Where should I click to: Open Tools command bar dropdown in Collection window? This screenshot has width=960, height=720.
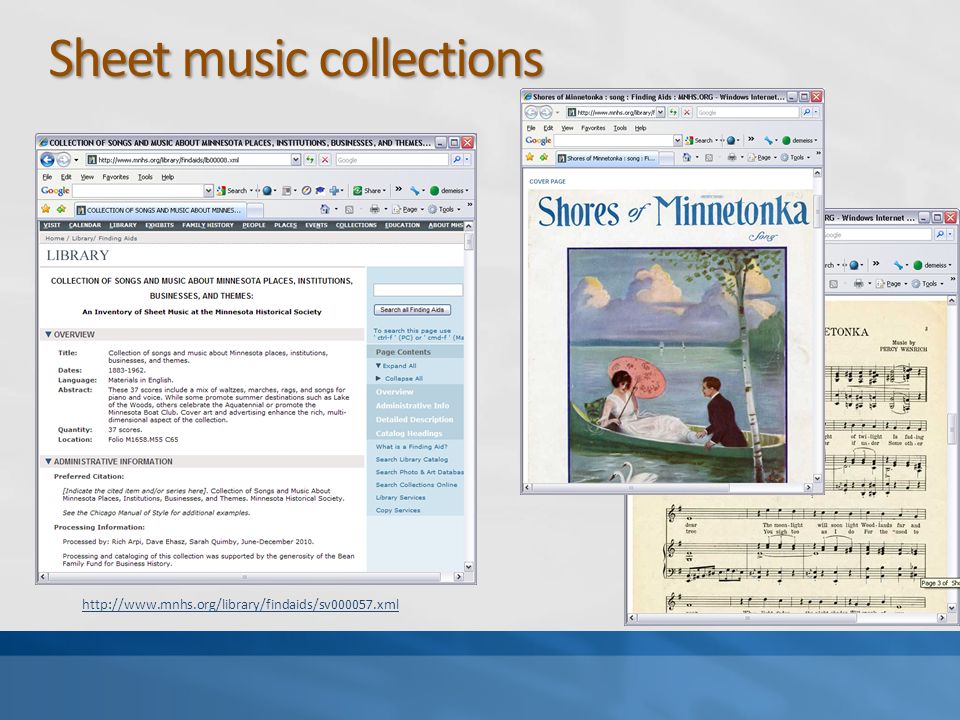[x=459, y=209]
